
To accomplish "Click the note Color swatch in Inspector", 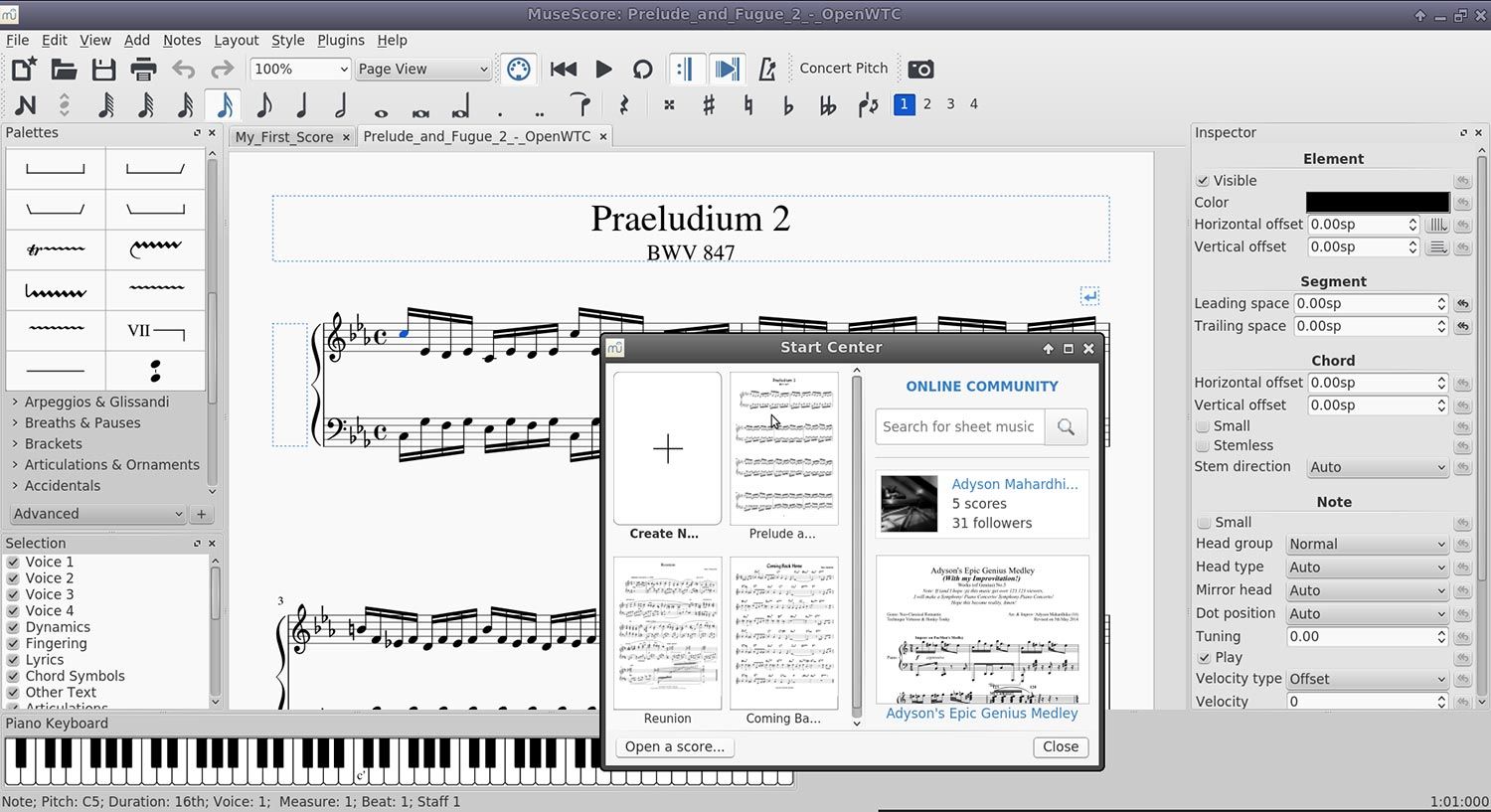I will (1377, 202).
